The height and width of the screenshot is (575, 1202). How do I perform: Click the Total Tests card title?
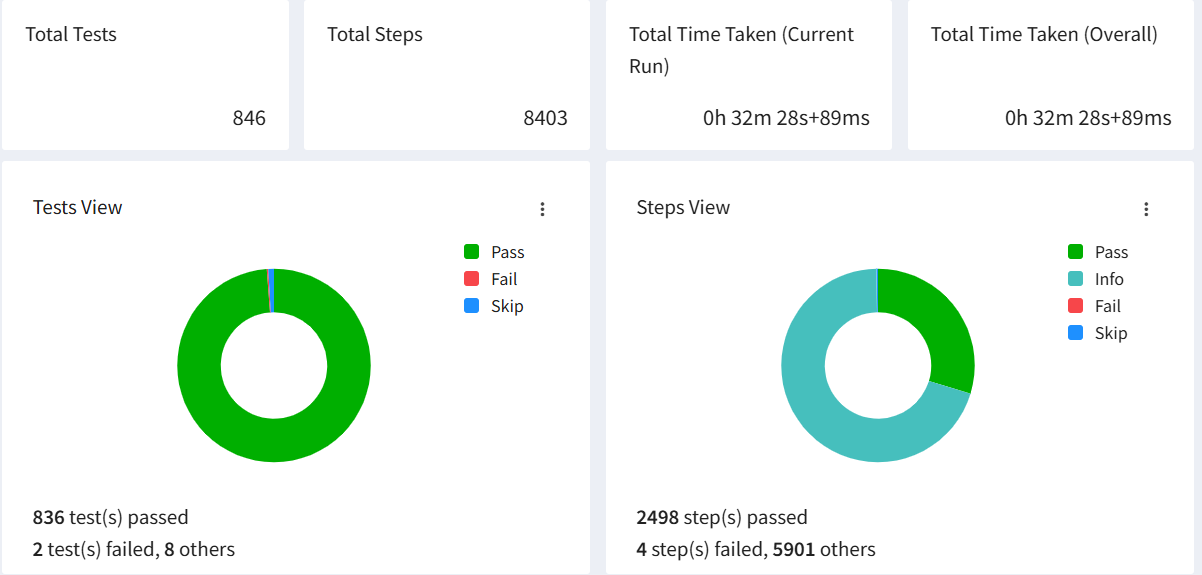coord(71,34)
